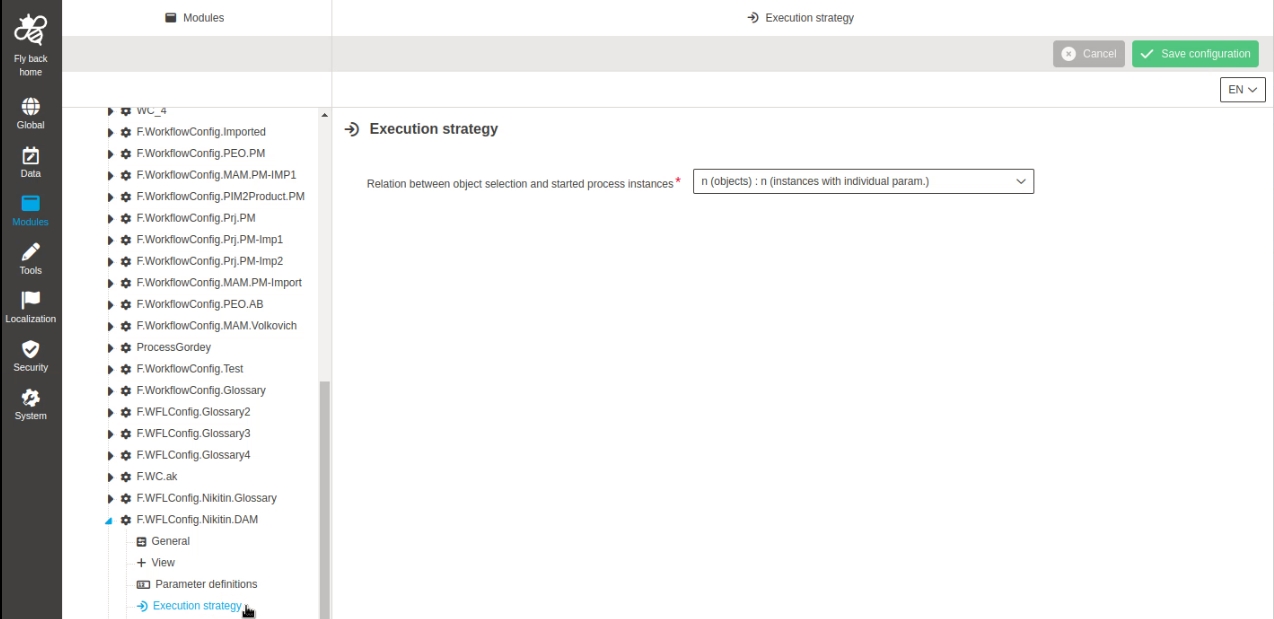The height and width of the screenshot is (619, 1274).
Task: Expand the F.WorkflowConfig.MAM.PM-IMP1 node
Action: pos(111,175)
